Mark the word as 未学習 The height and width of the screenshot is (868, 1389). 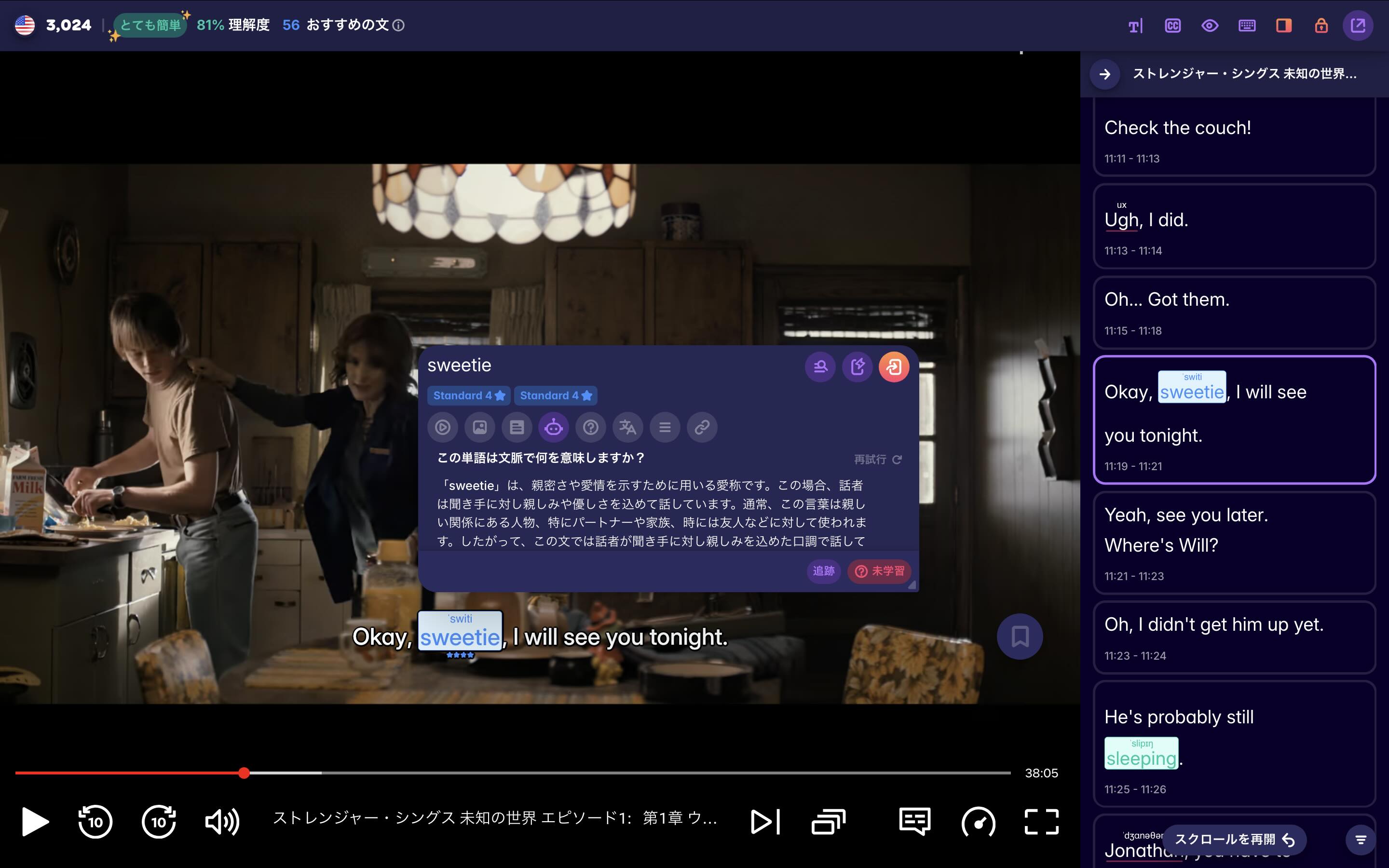879,571
